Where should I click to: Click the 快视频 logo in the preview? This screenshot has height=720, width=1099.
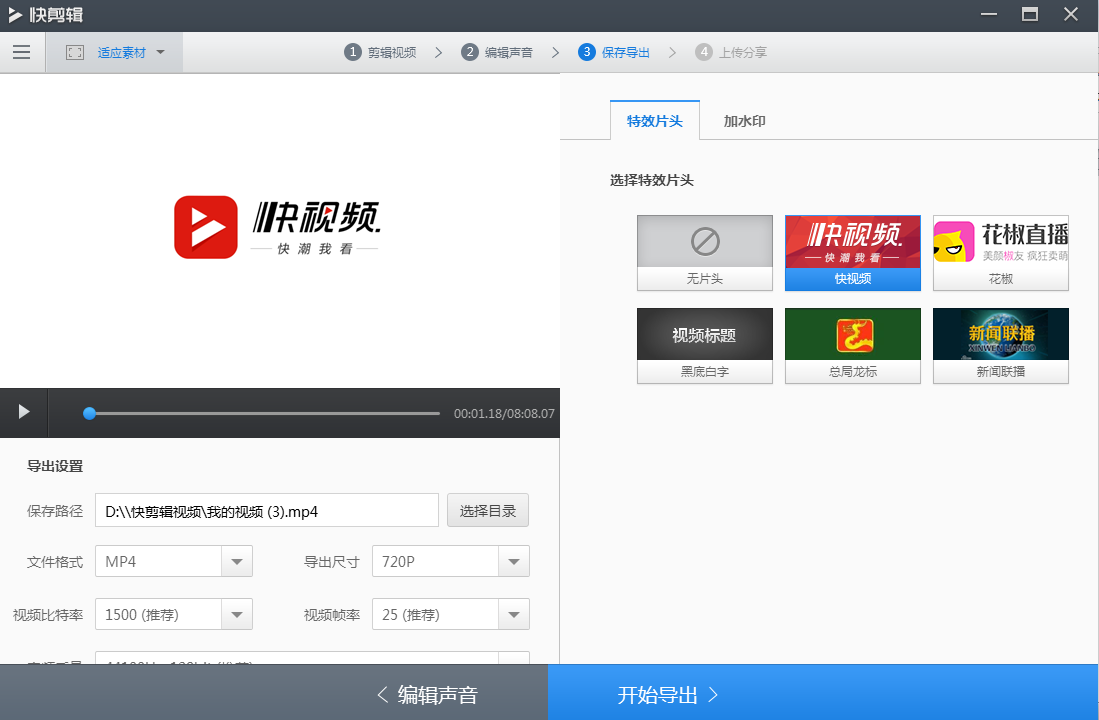coord(278,227)
